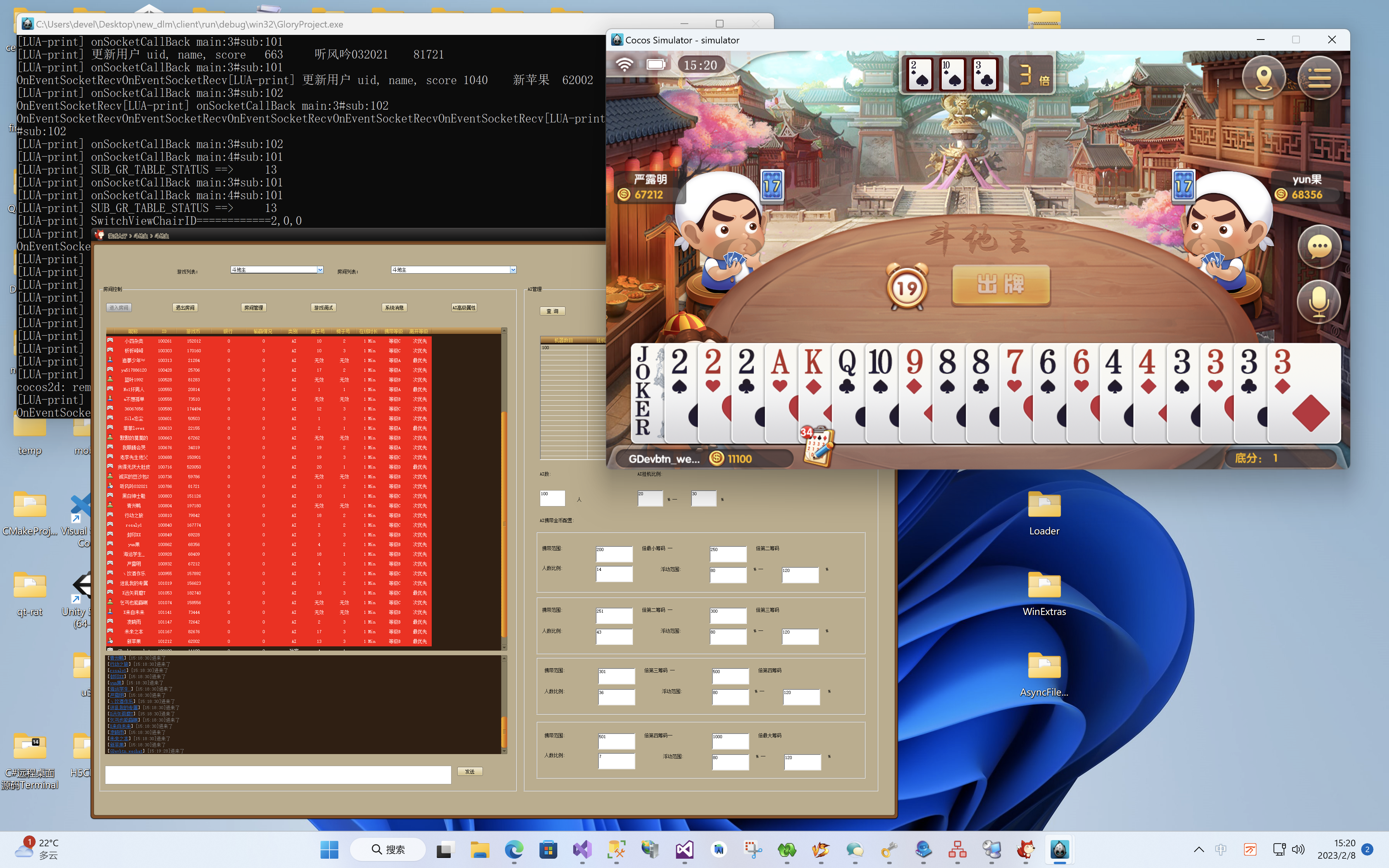Click the battery status icon in simulator

point(656,63)
